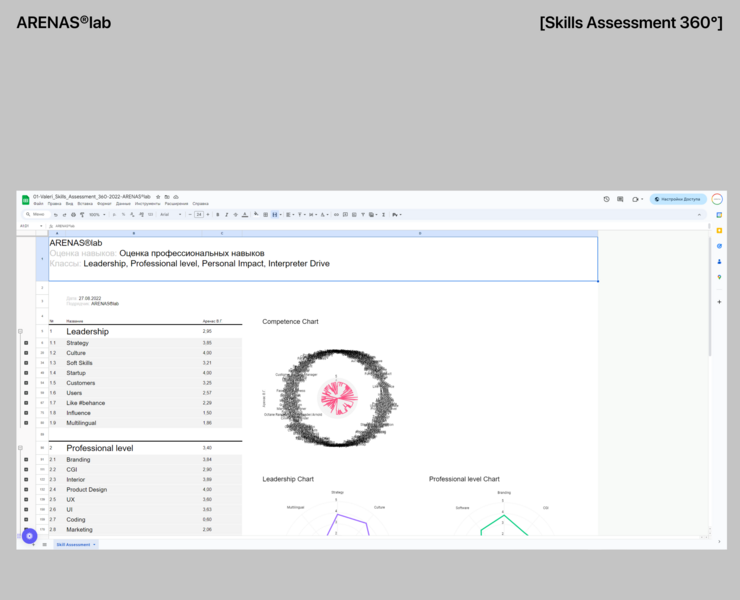The height and width of the screenshot is (600, 740).
Task: Click the Настройки Доступа share button
Action: pos(678,199)
